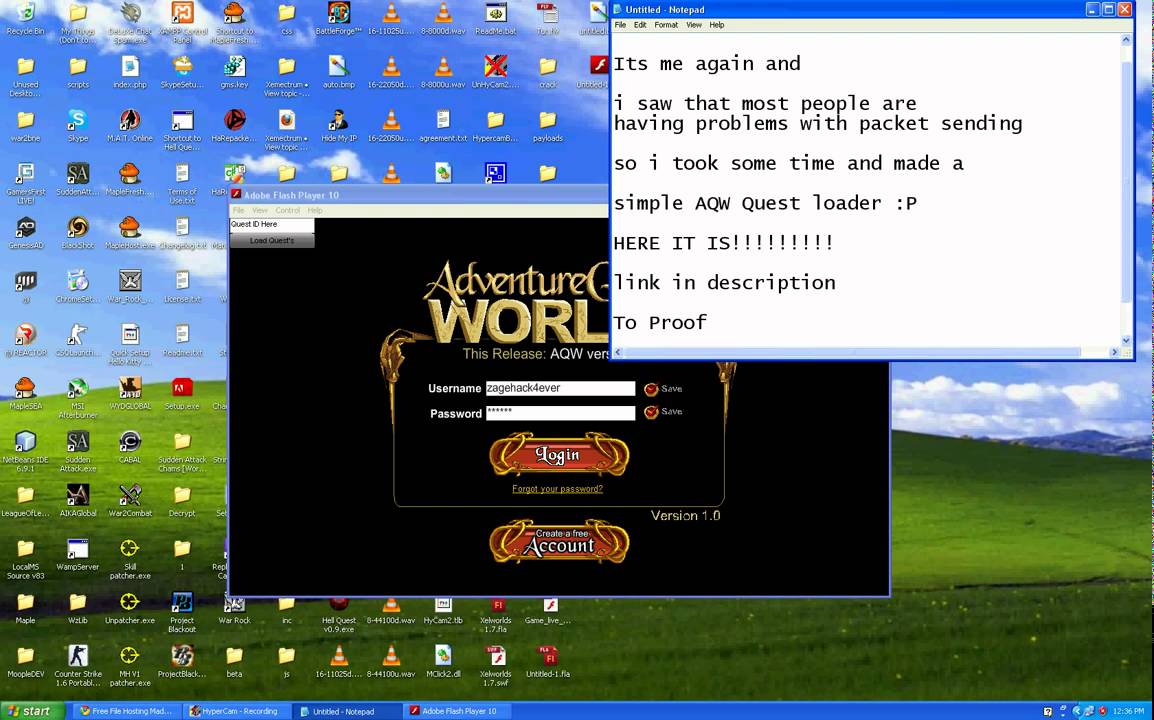1154x720 pixels.
Task: Open Notepad's Edit menu
Action: [640, 25]
